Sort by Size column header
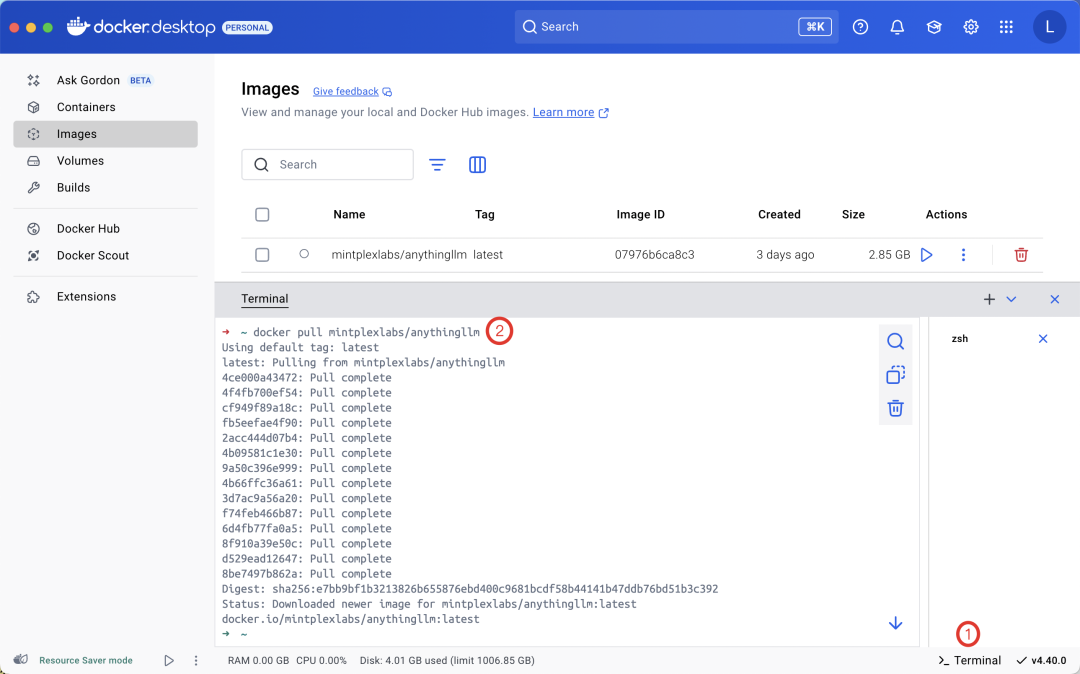The height and width of the screenshot is (674, 1080). (x=853, y=215)
